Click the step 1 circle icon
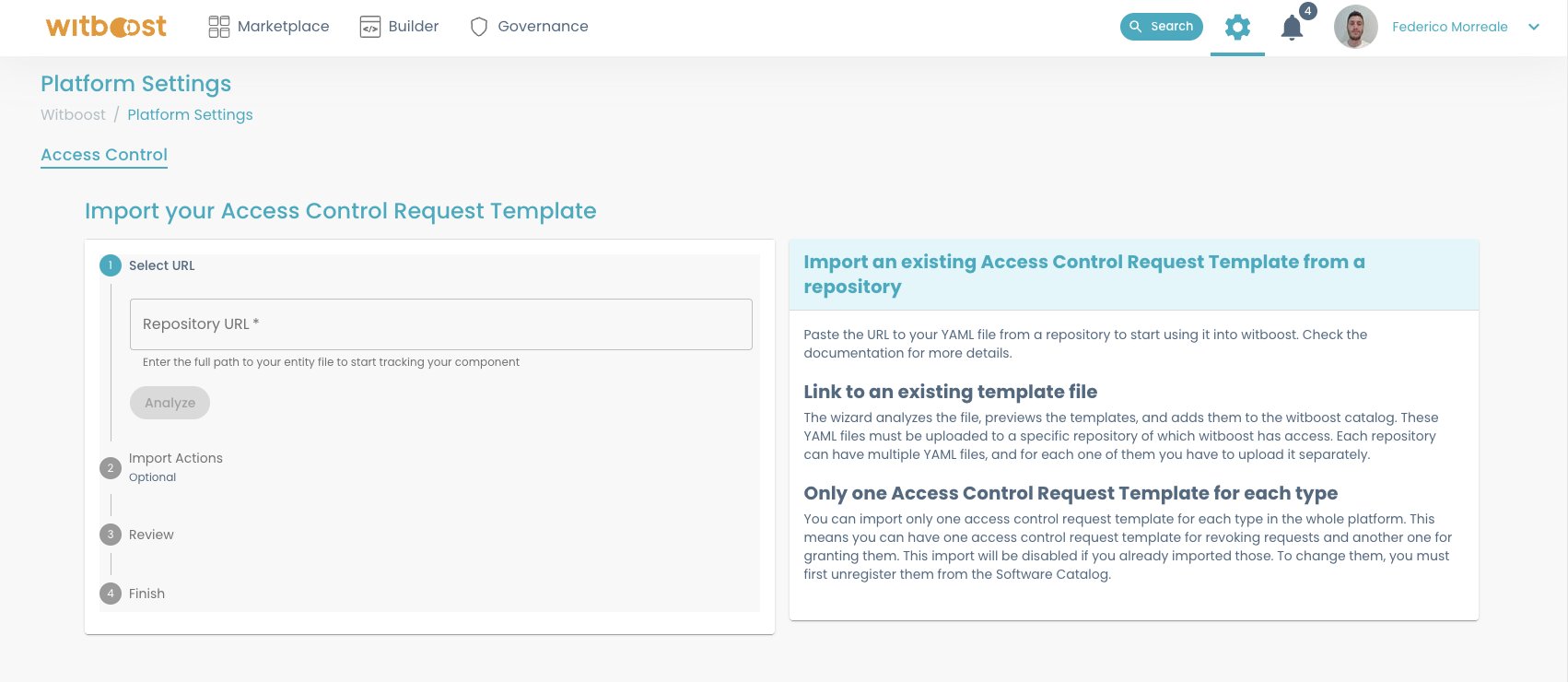The height and width of the screenshot is (682, 1568). tap(111, 265)
